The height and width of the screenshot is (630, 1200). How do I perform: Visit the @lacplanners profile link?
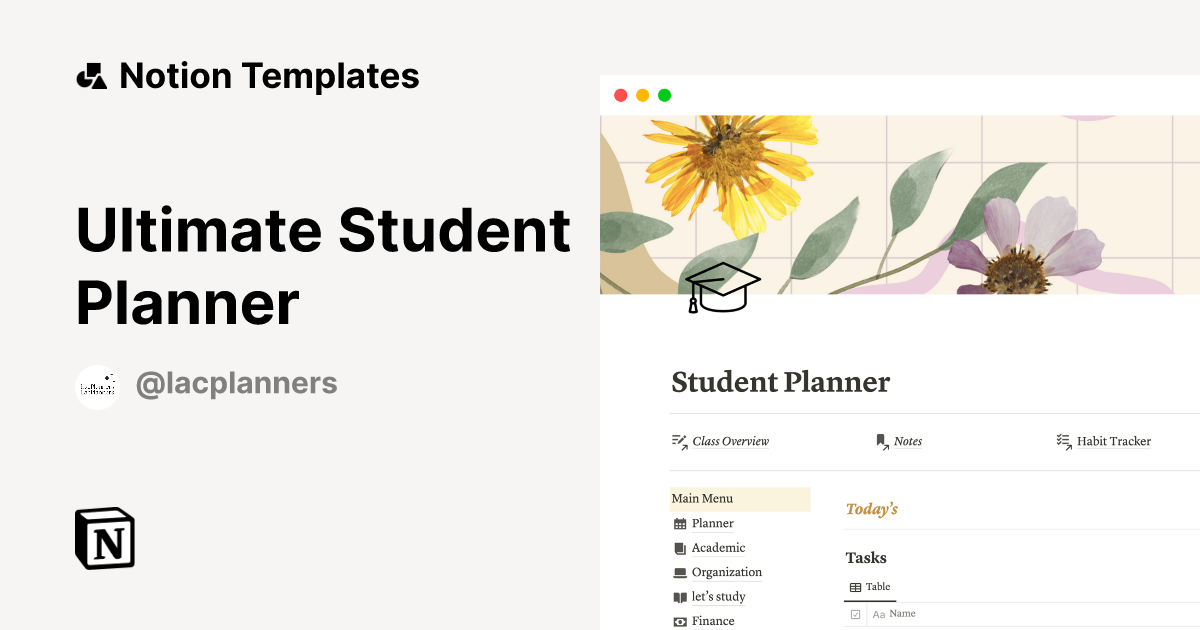point(237,383)
